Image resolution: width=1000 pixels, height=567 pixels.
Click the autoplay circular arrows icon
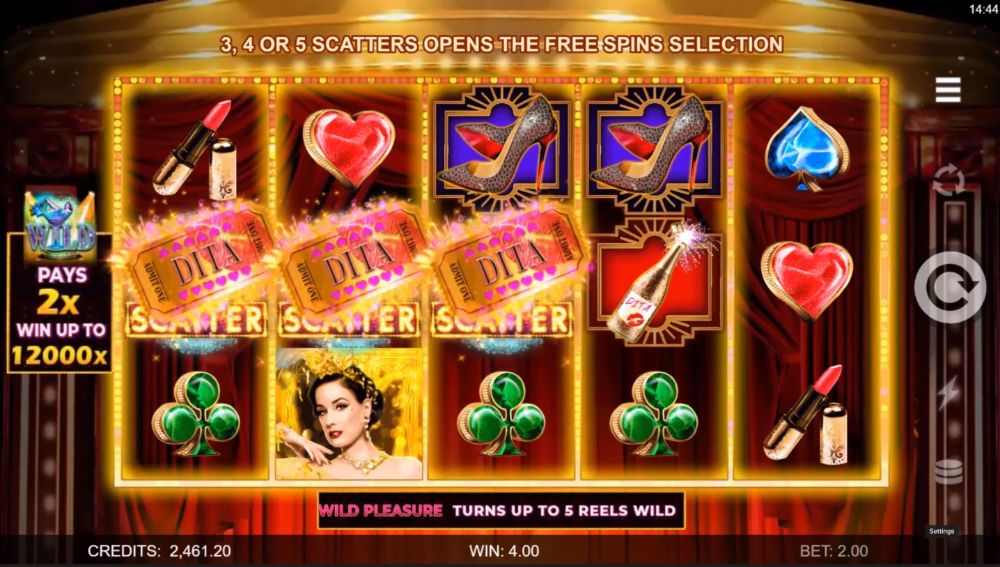point(949,179)
